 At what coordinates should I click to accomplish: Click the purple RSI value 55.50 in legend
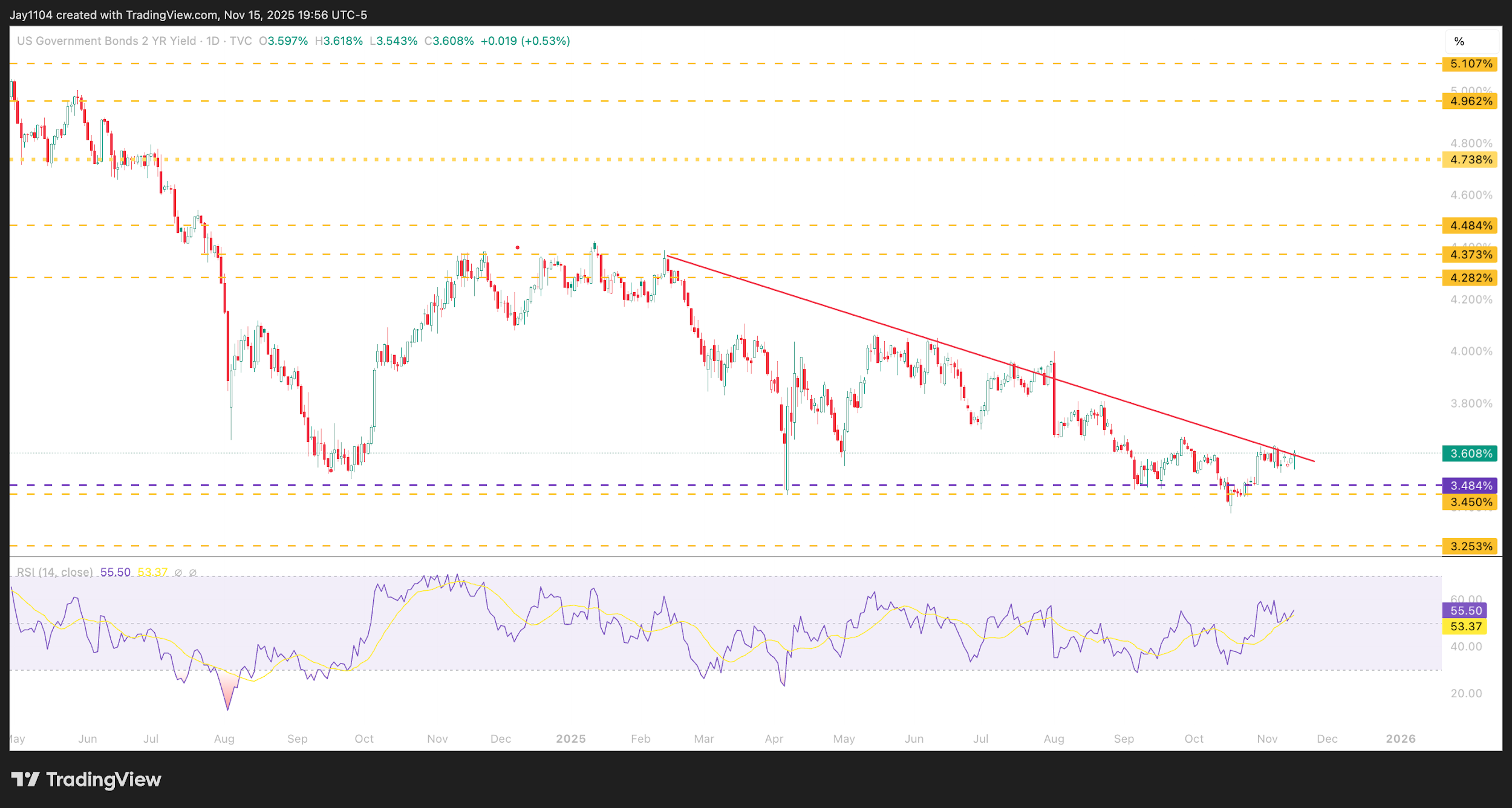coord(115,572)
